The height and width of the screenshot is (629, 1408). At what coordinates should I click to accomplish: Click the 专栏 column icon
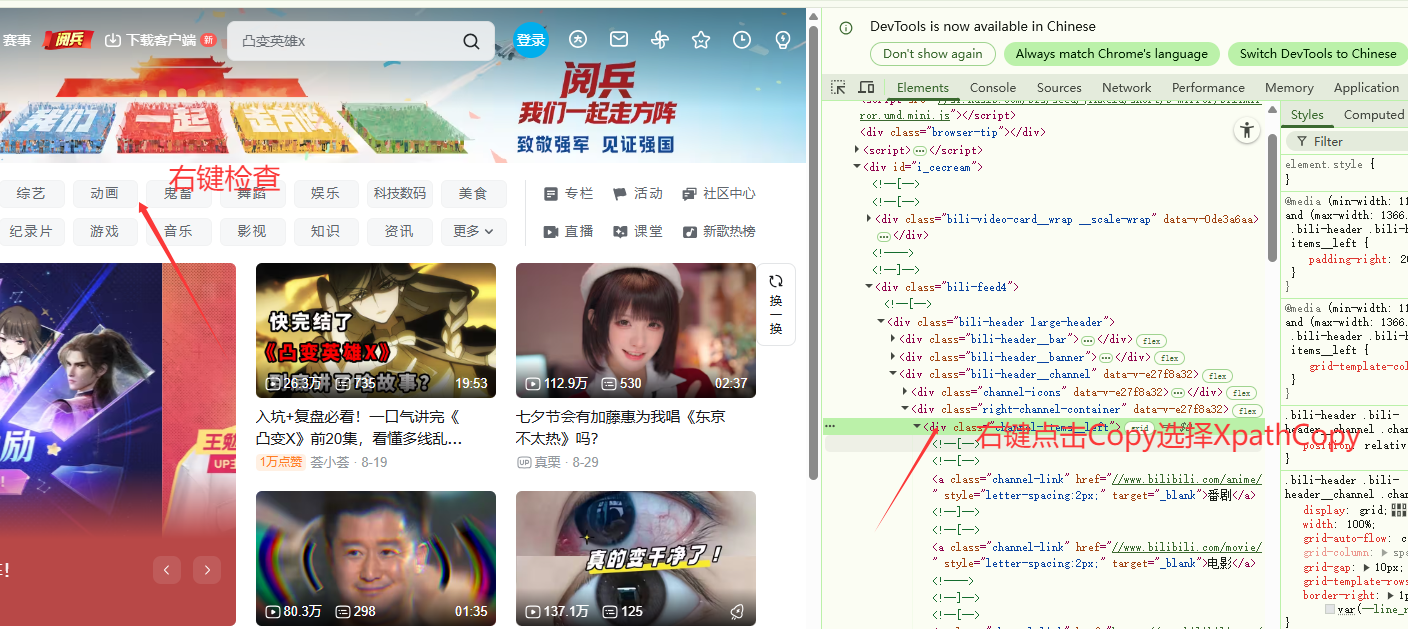551,194
